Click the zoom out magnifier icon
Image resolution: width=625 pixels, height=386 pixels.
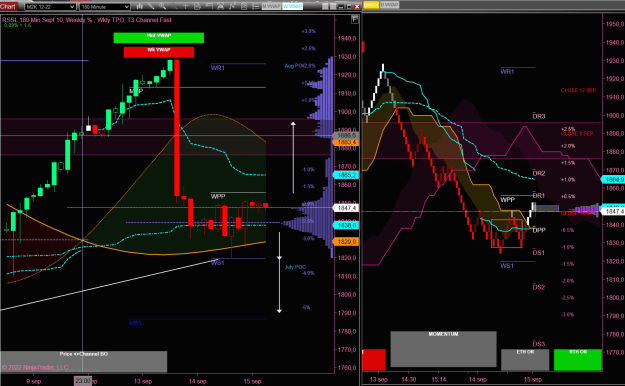pos(174,6)
